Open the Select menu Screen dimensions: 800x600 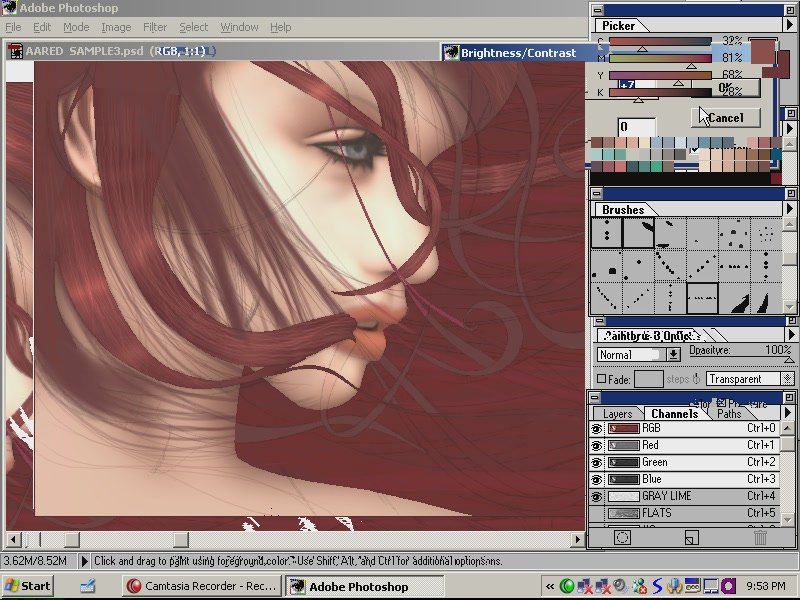click(193, 27)
